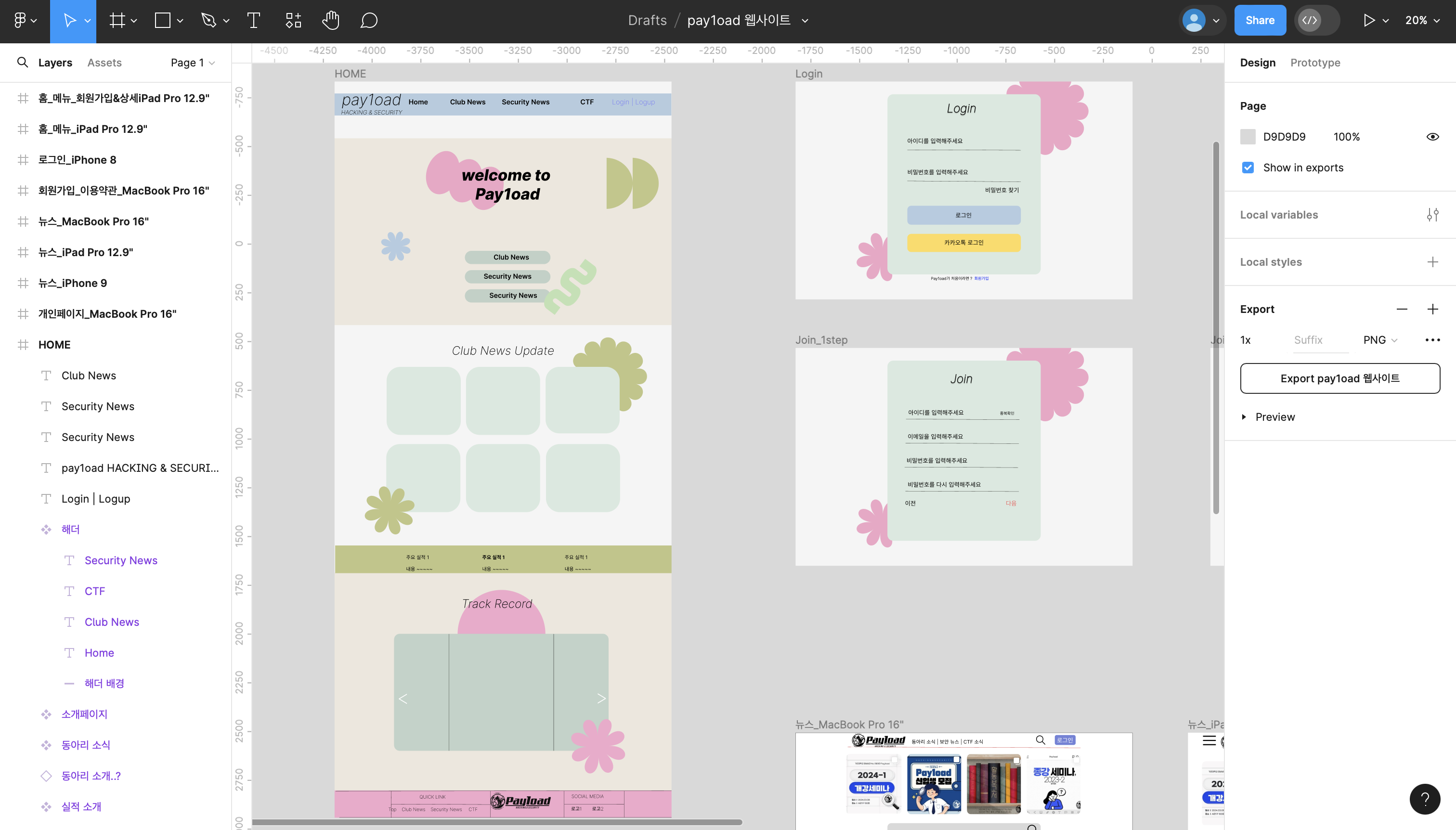Click the D9D9D9 page color swatch
Screen dimensions: 1456x830
[x=1248, y=137]
